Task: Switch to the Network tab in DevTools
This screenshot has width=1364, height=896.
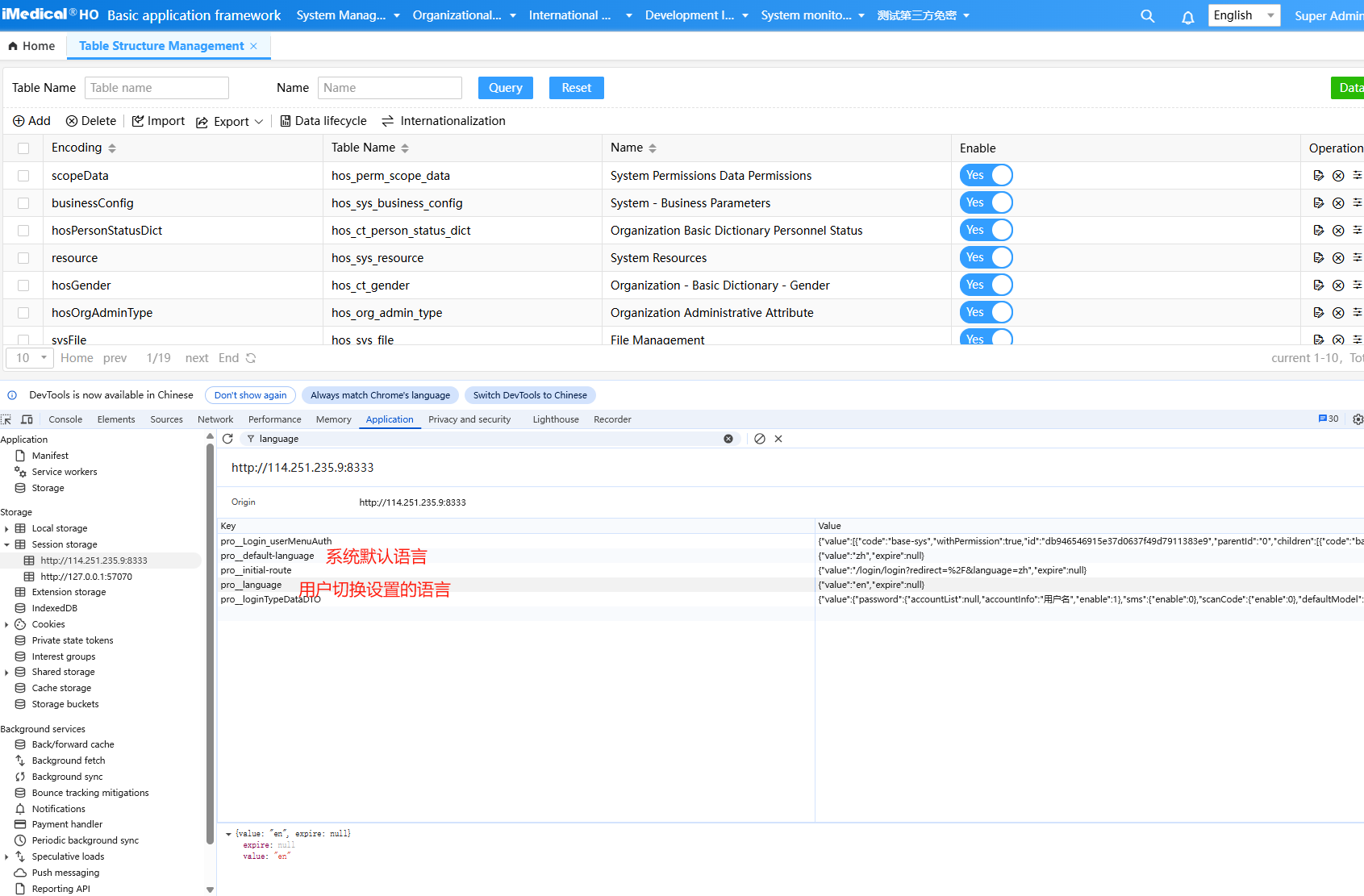Action: coord(215,419)
